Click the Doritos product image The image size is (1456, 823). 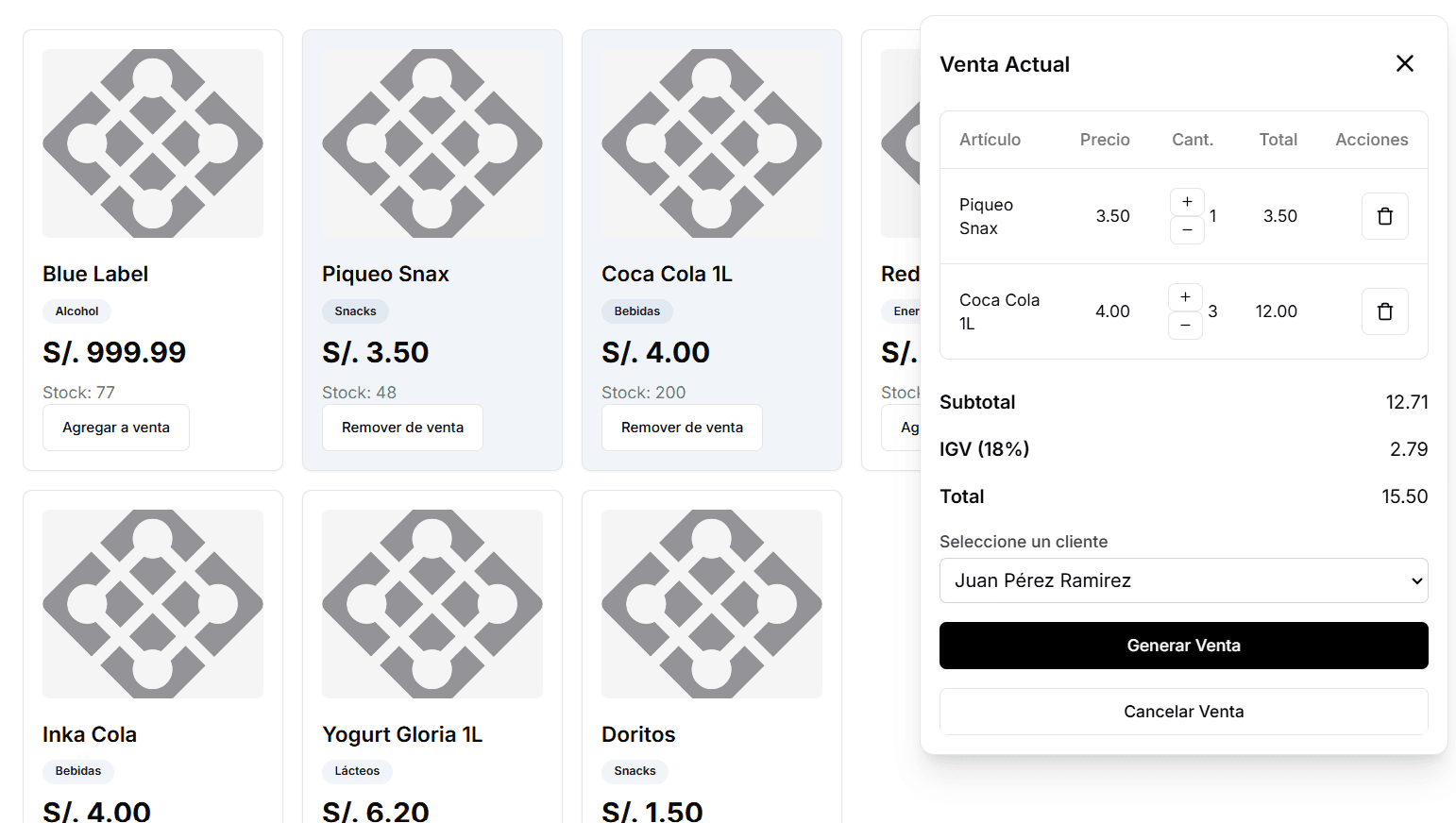pyautogui.click(x=712, y=604)
